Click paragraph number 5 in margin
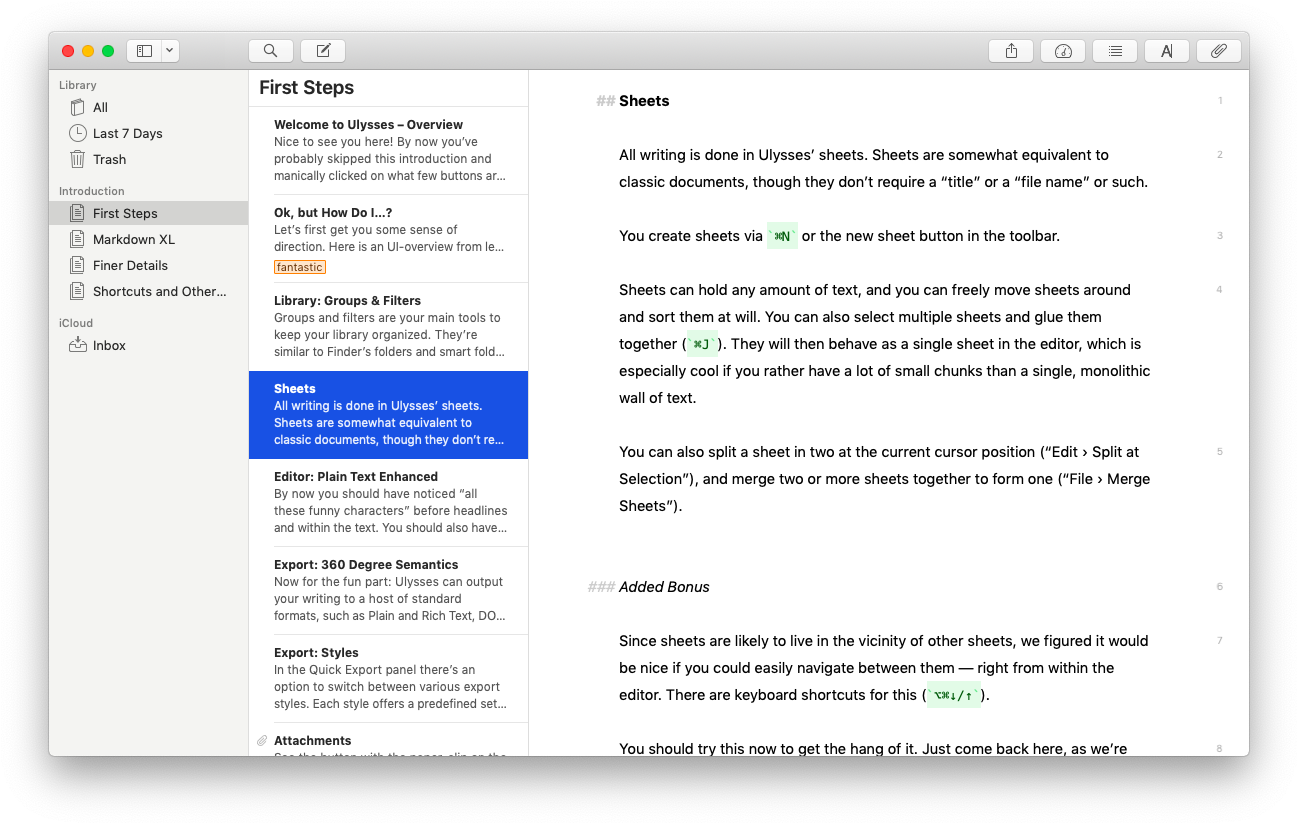 [x=1220, y=452]
